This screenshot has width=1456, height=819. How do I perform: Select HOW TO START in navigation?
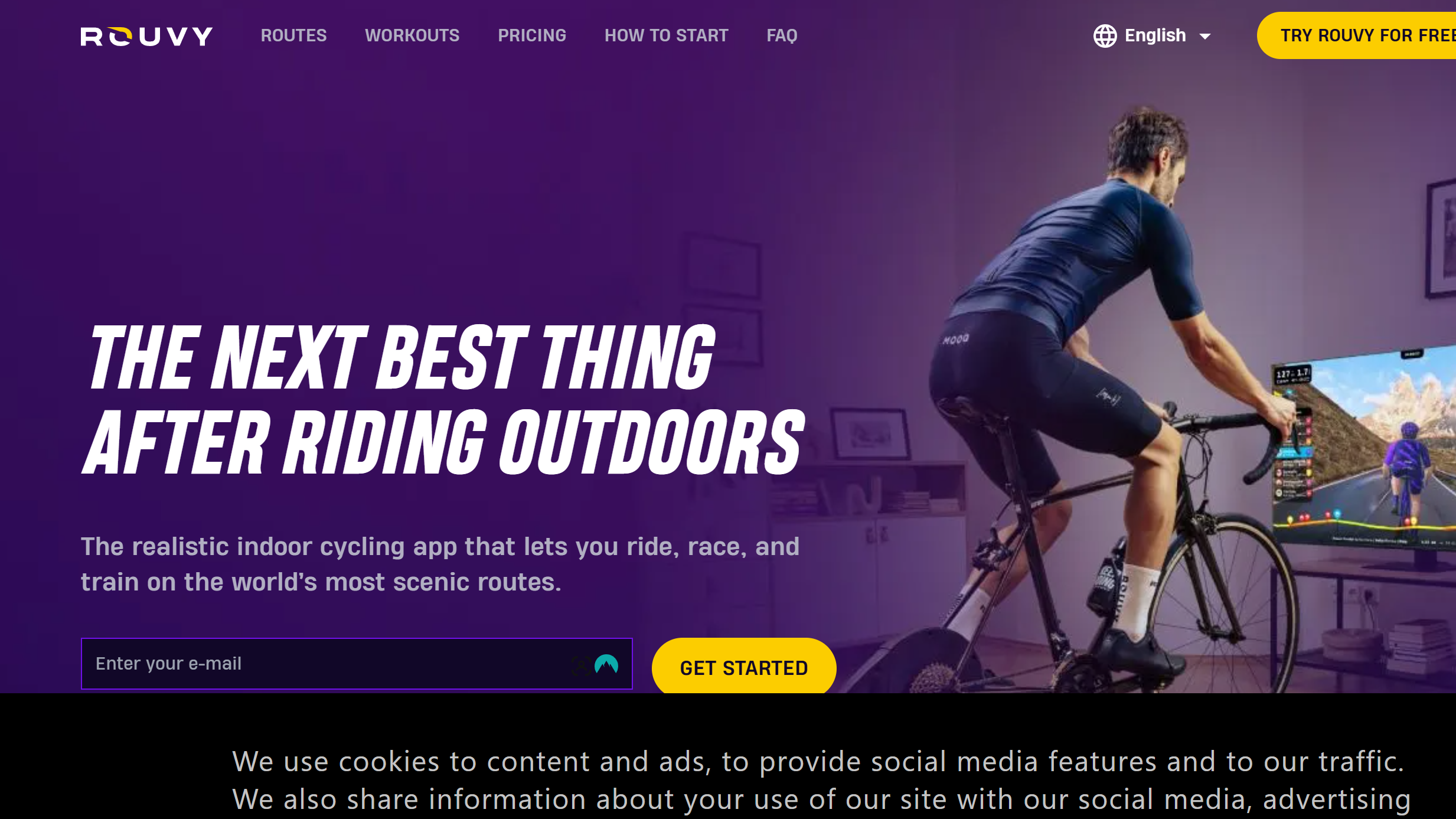667,35
